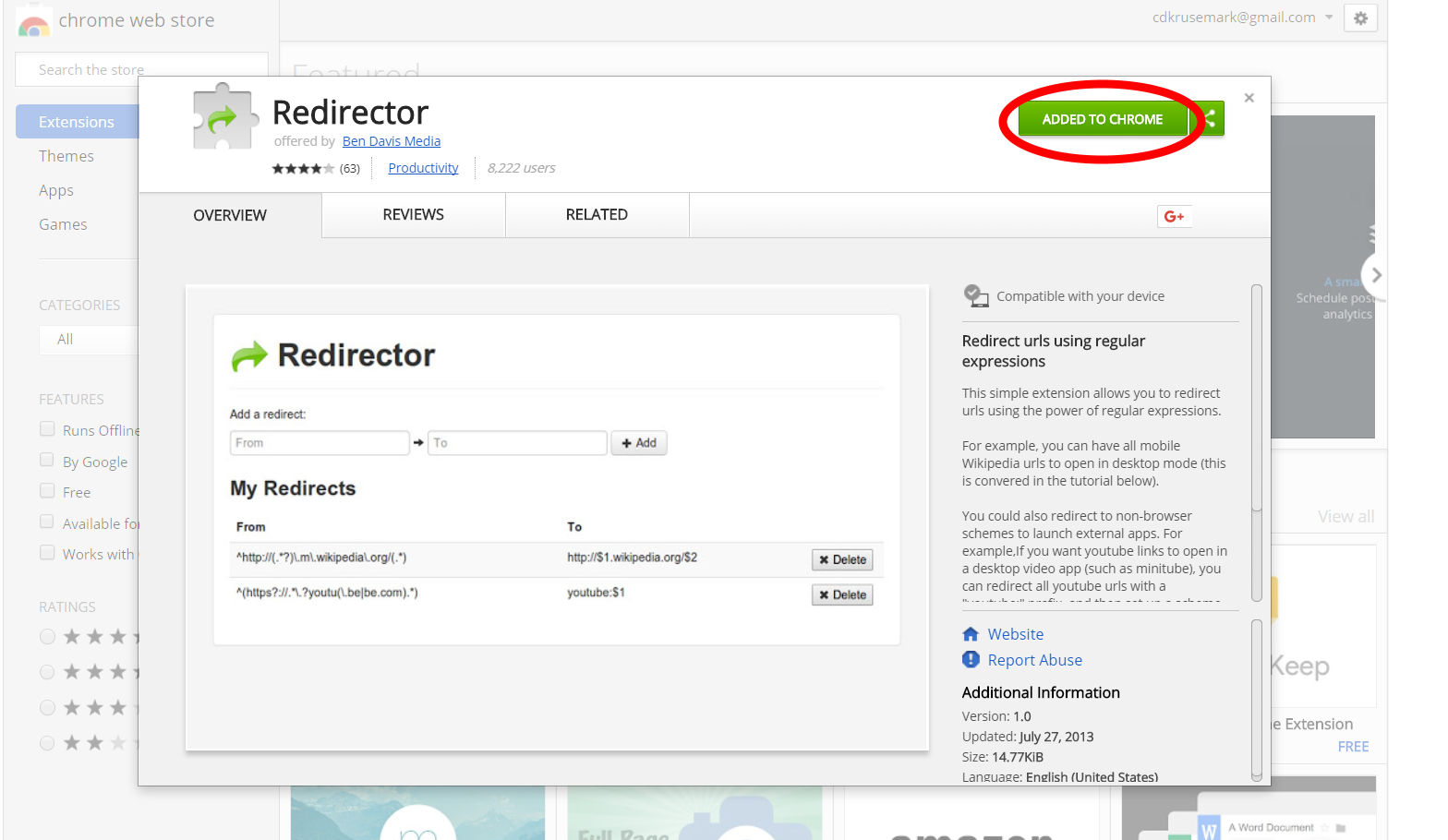Click the Add button in screenshot
The image size is (1448, 840).
[x=639, y=443]
